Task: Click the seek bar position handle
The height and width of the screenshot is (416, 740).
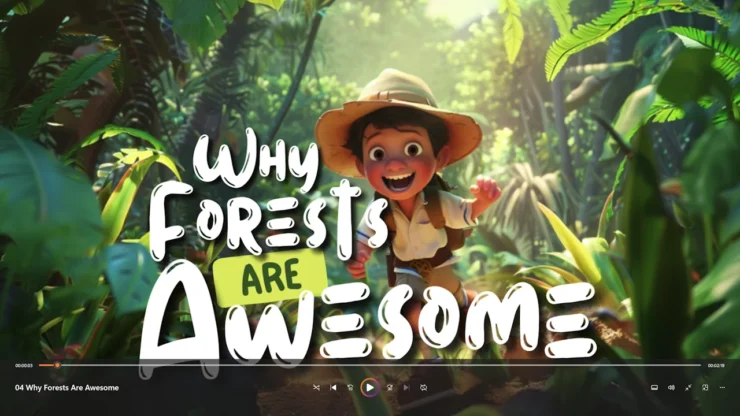Action: 57,366
